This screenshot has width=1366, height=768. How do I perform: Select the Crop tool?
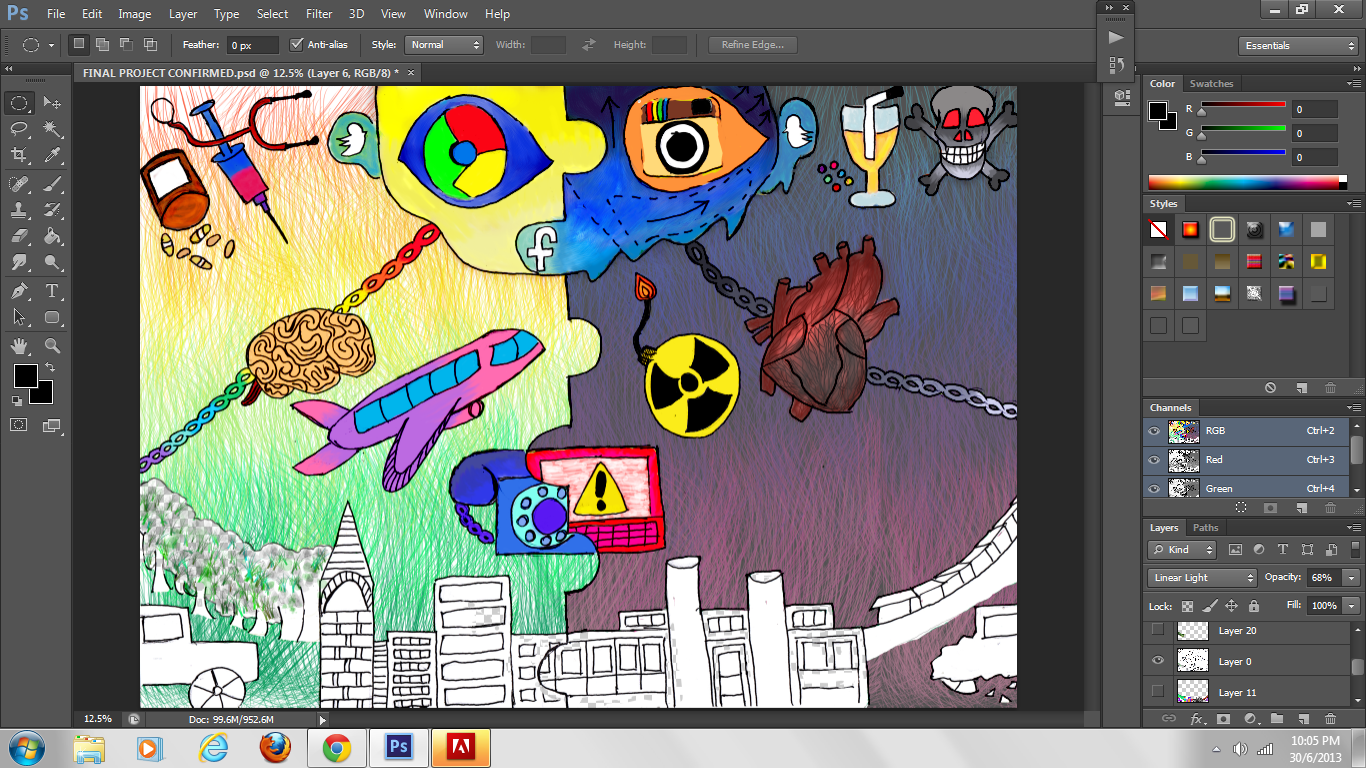[x=19, y=155]
